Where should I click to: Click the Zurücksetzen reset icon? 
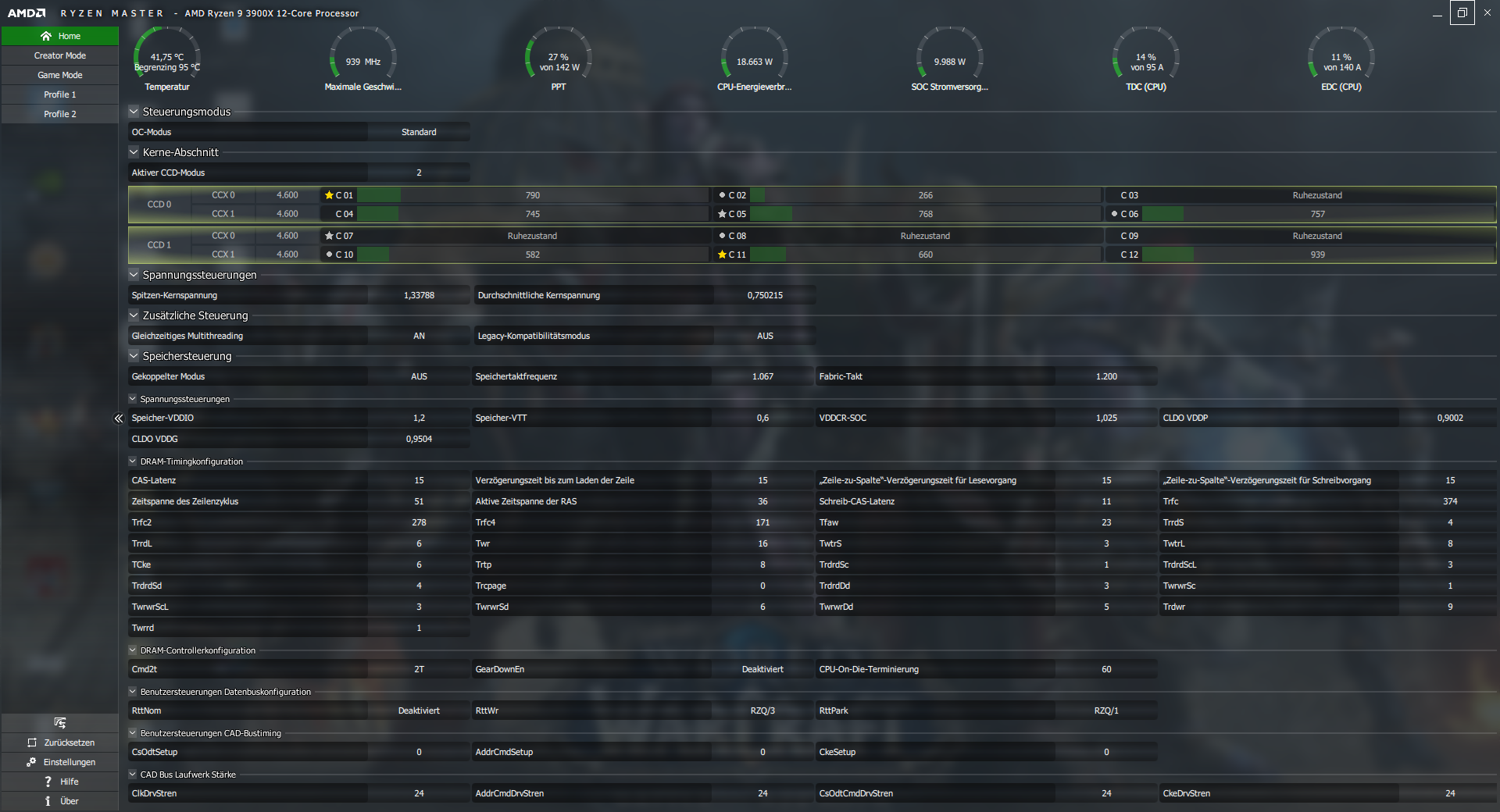[x=32, y=743]
